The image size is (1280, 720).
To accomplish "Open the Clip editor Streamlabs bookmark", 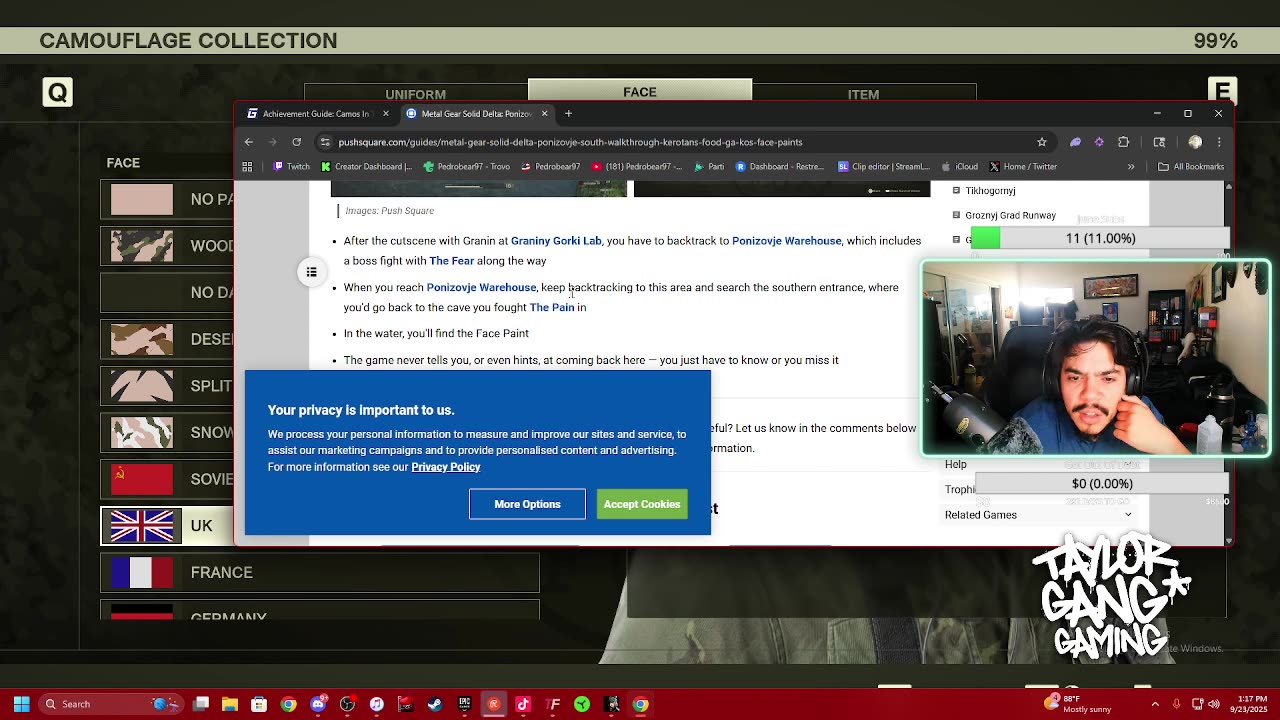I will [884, 167].
